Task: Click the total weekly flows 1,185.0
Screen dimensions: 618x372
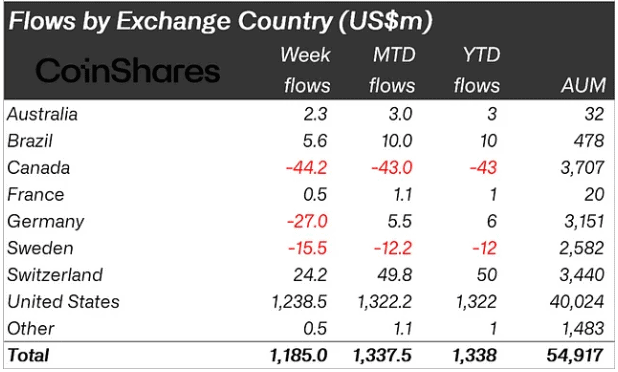Action: tap(298, 355)
